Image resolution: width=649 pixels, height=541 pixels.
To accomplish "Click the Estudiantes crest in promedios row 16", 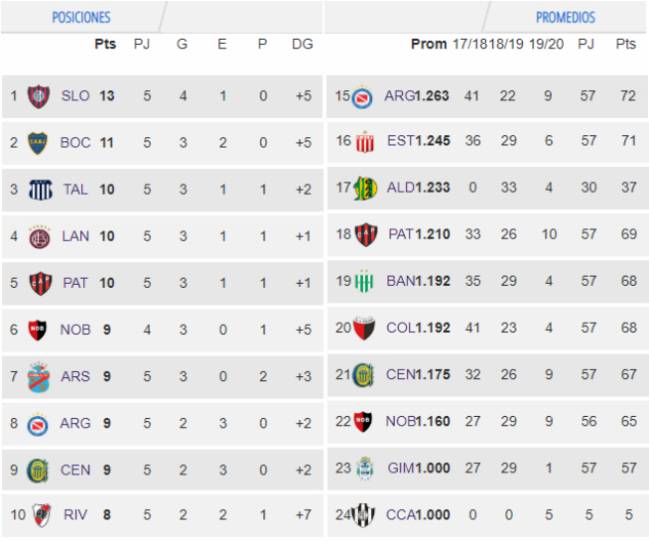I will tap(365, 142).
